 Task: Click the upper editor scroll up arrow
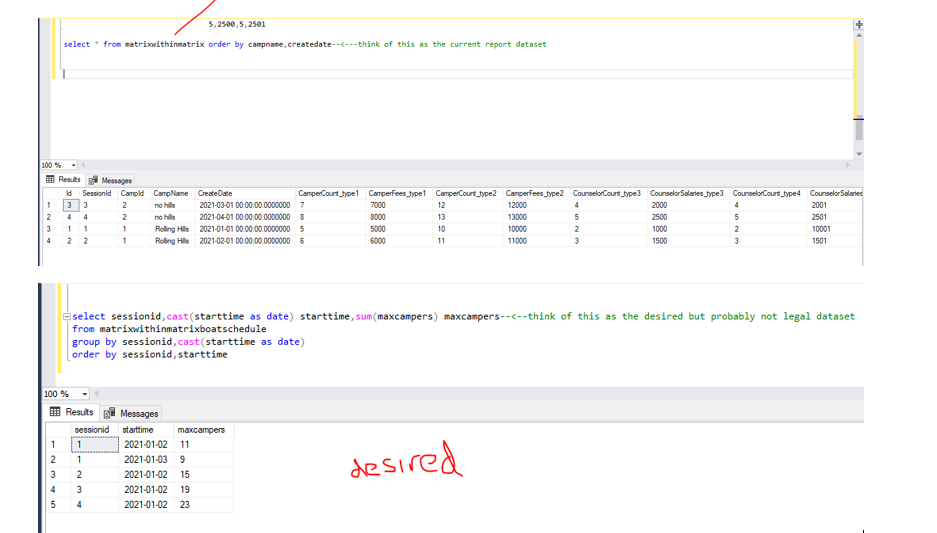coord(859,35)
